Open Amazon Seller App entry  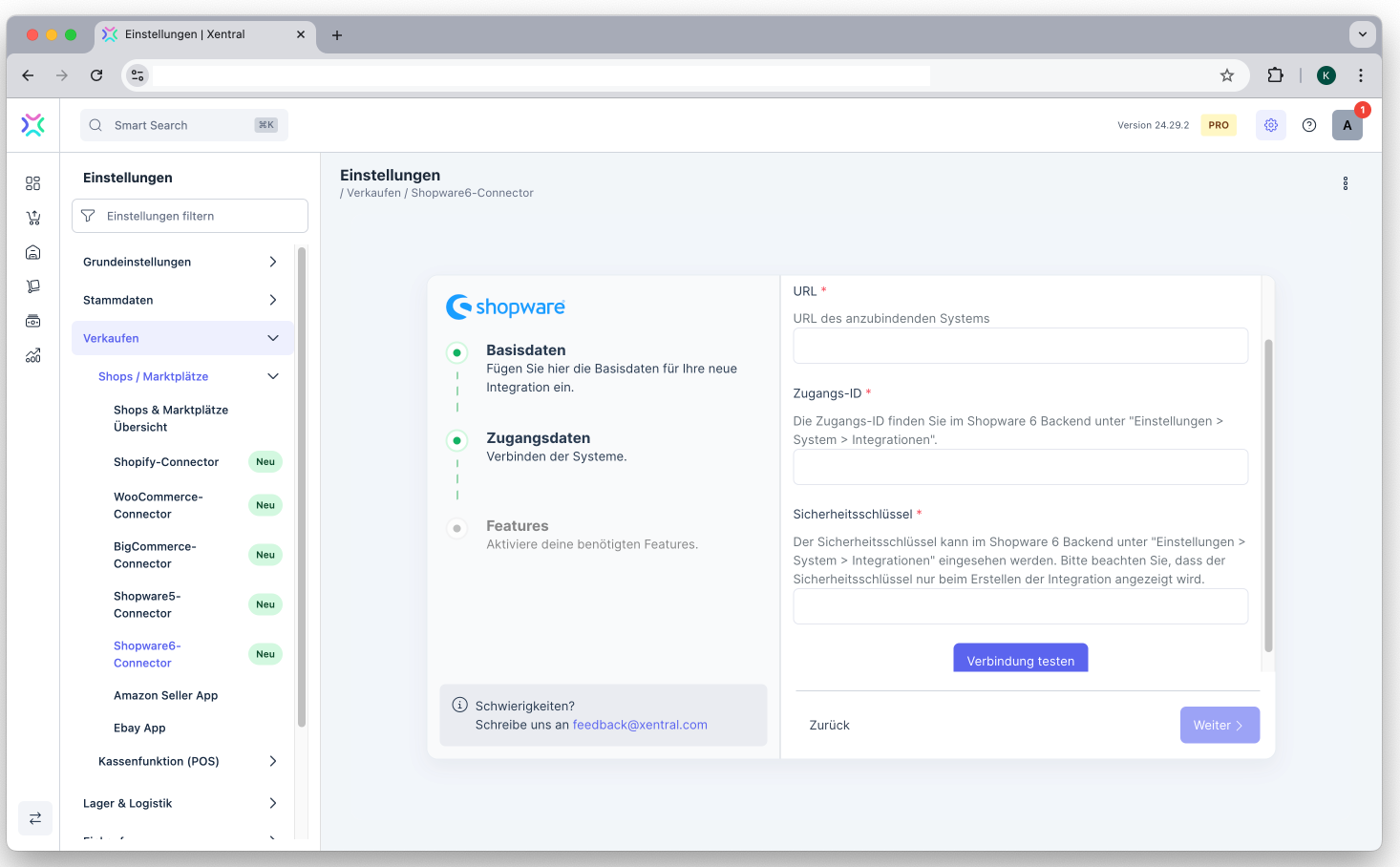165,696
